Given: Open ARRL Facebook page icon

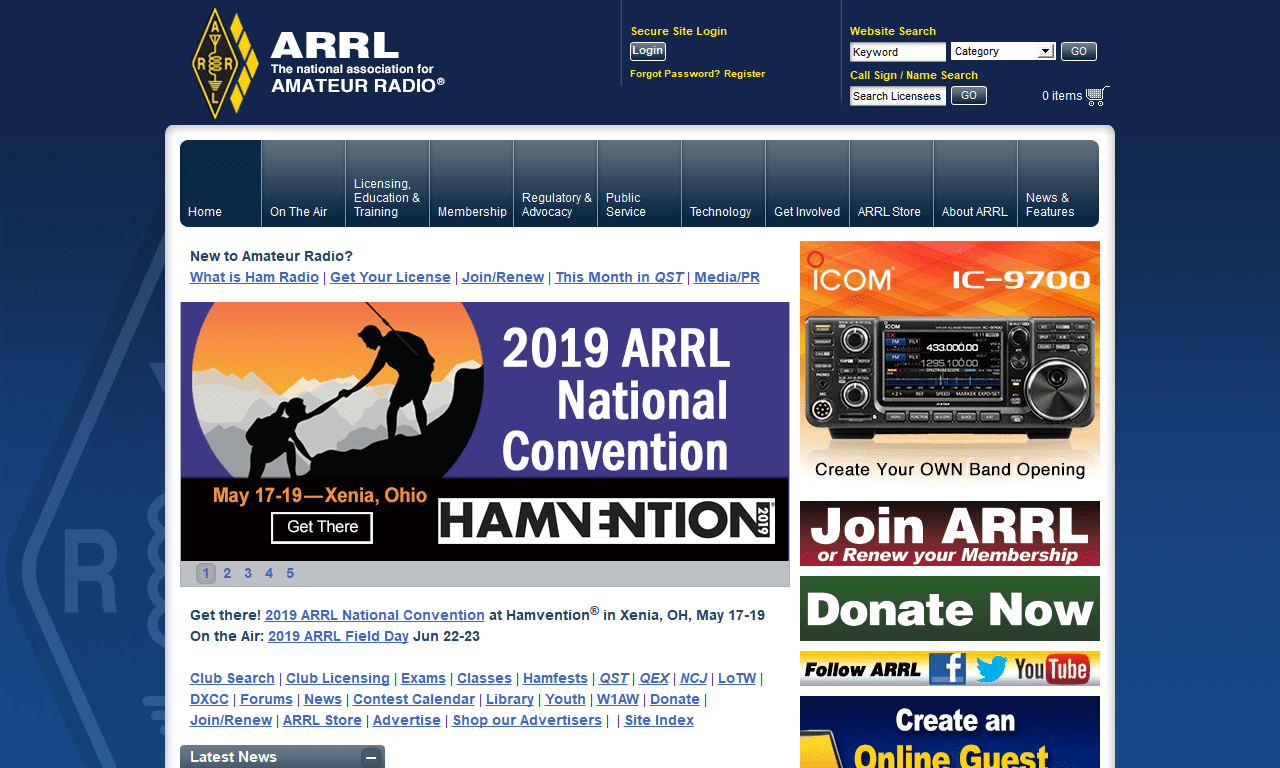Looking at the screenshot, I should point(947,668).
